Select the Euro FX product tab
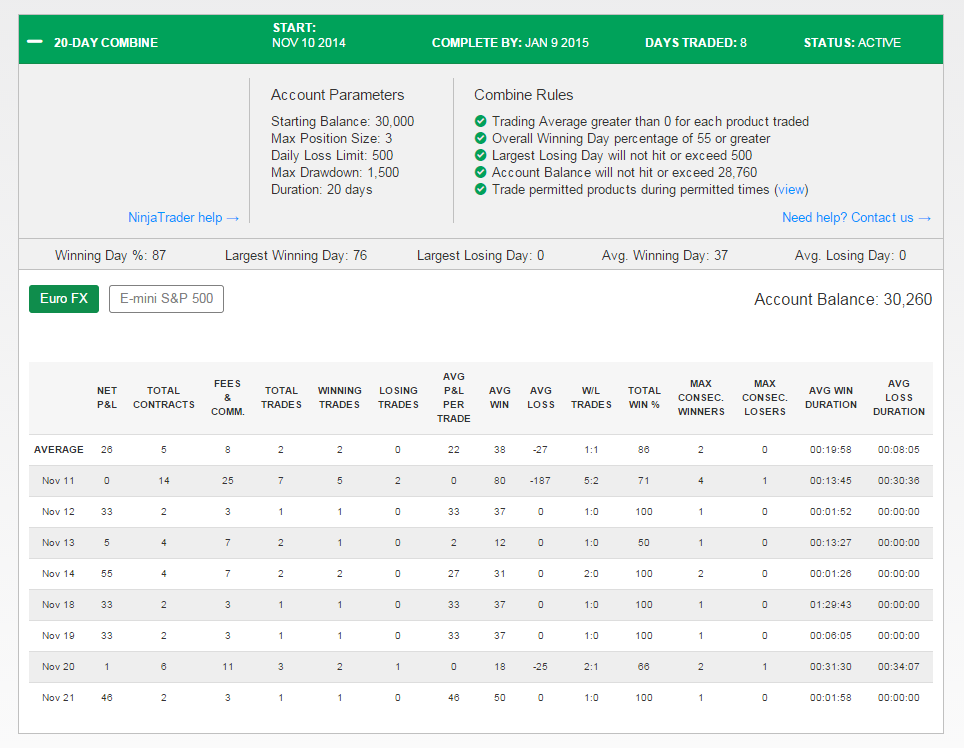The height and width of the screenshot is (748, 964). pos(64,299)
